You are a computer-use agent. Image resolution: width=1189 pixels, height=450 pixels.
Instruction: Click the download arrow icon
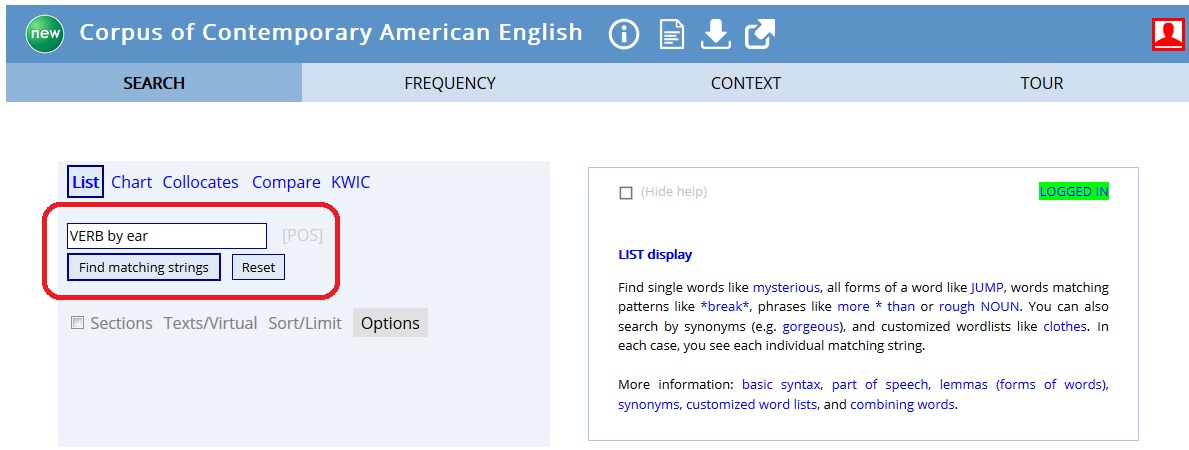point(714,34)
